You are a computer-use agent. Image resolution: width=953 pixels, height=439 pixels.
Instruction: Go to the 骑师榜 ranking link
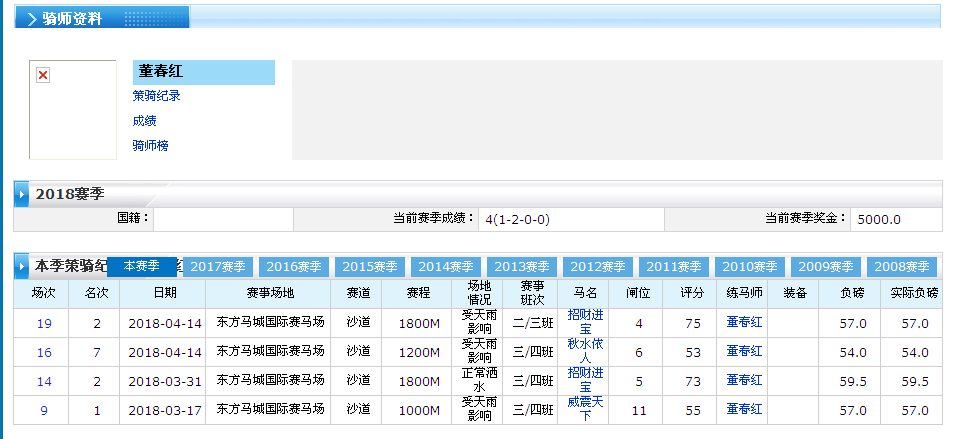(150, 146)
